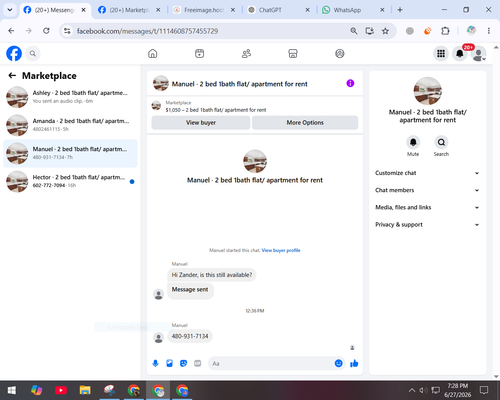Open File Explorer from the taskbar
This screenshot has height=400, width=500.
[x=85, y=390]
